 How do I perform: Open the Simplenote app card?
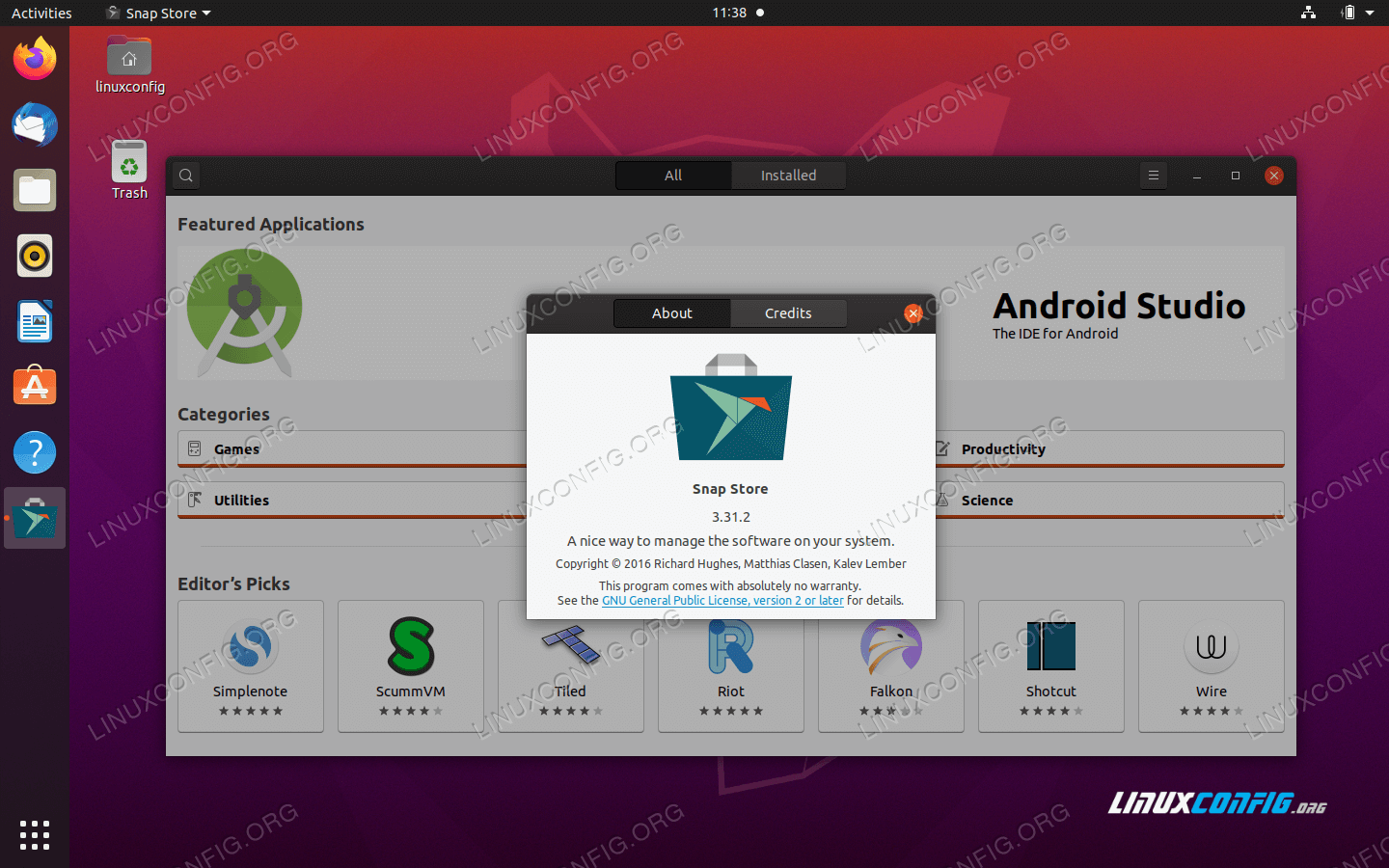251,666
